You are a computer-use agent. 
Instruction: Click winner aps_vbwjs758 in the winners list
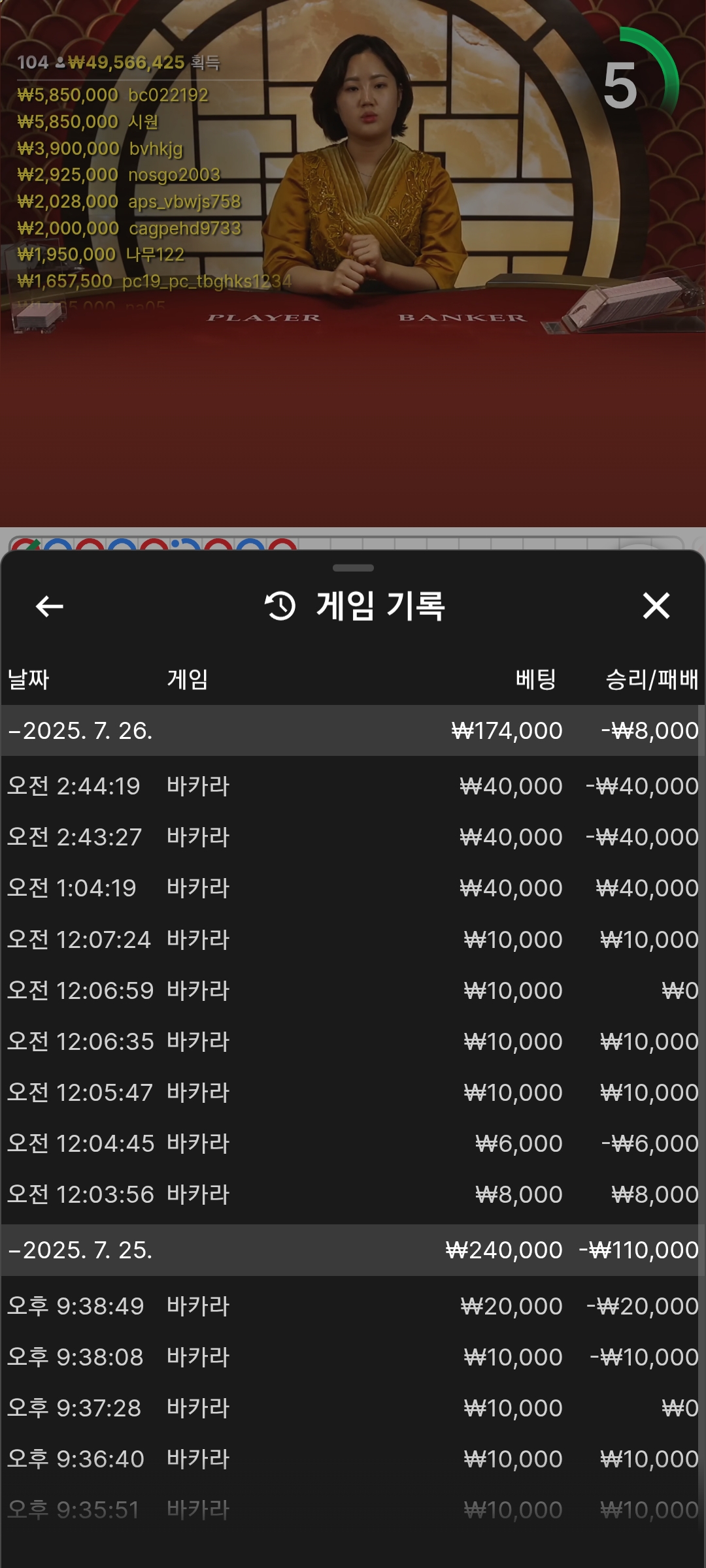(x=129, y=202)
